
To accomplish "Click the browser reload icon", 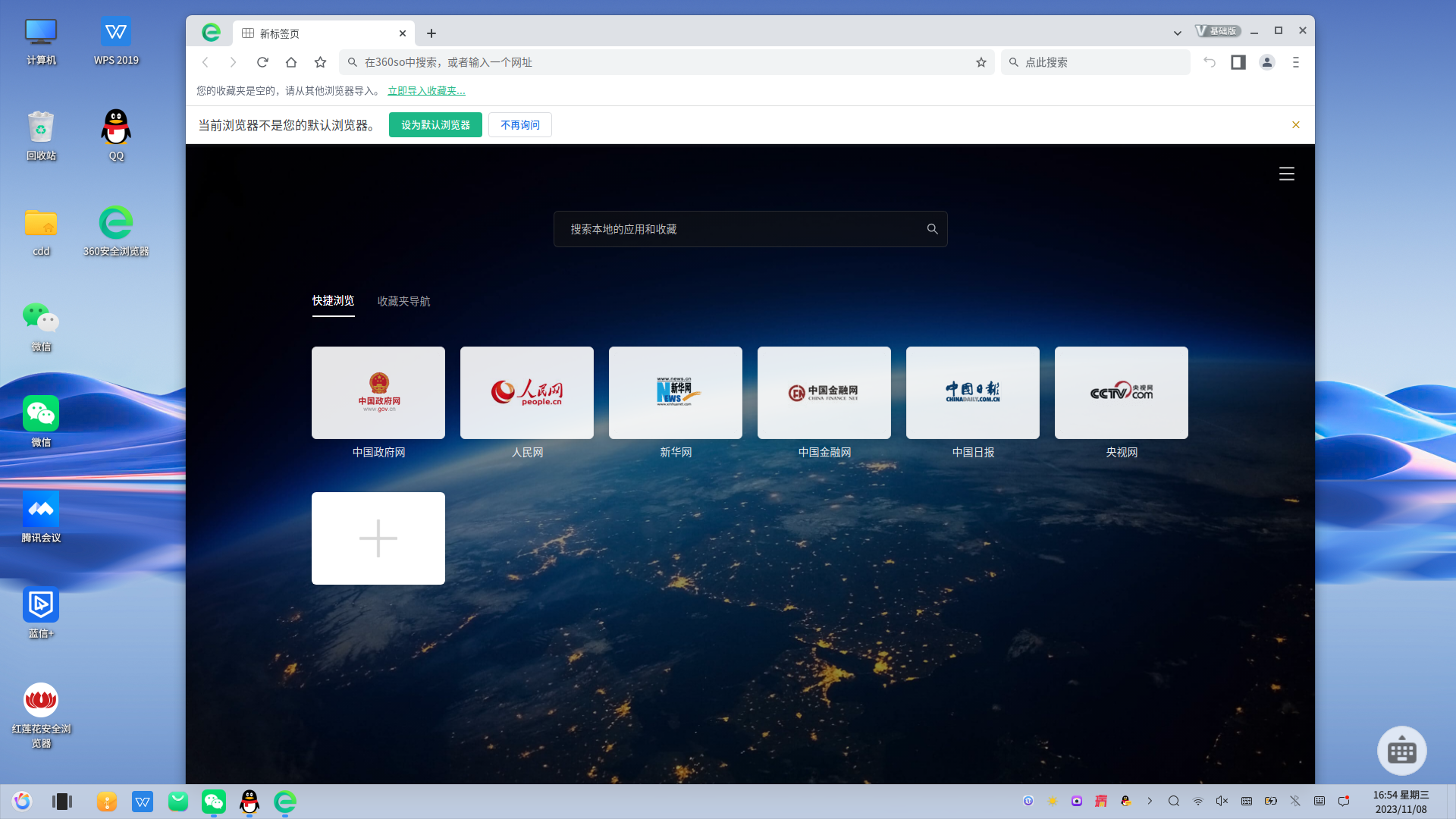I will [x=262, y=62].
